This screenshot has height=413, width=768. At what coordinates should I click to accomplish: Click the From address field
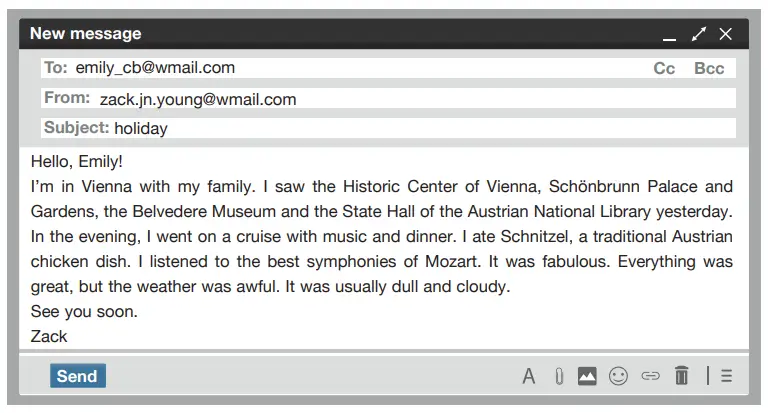click(400, 99)
